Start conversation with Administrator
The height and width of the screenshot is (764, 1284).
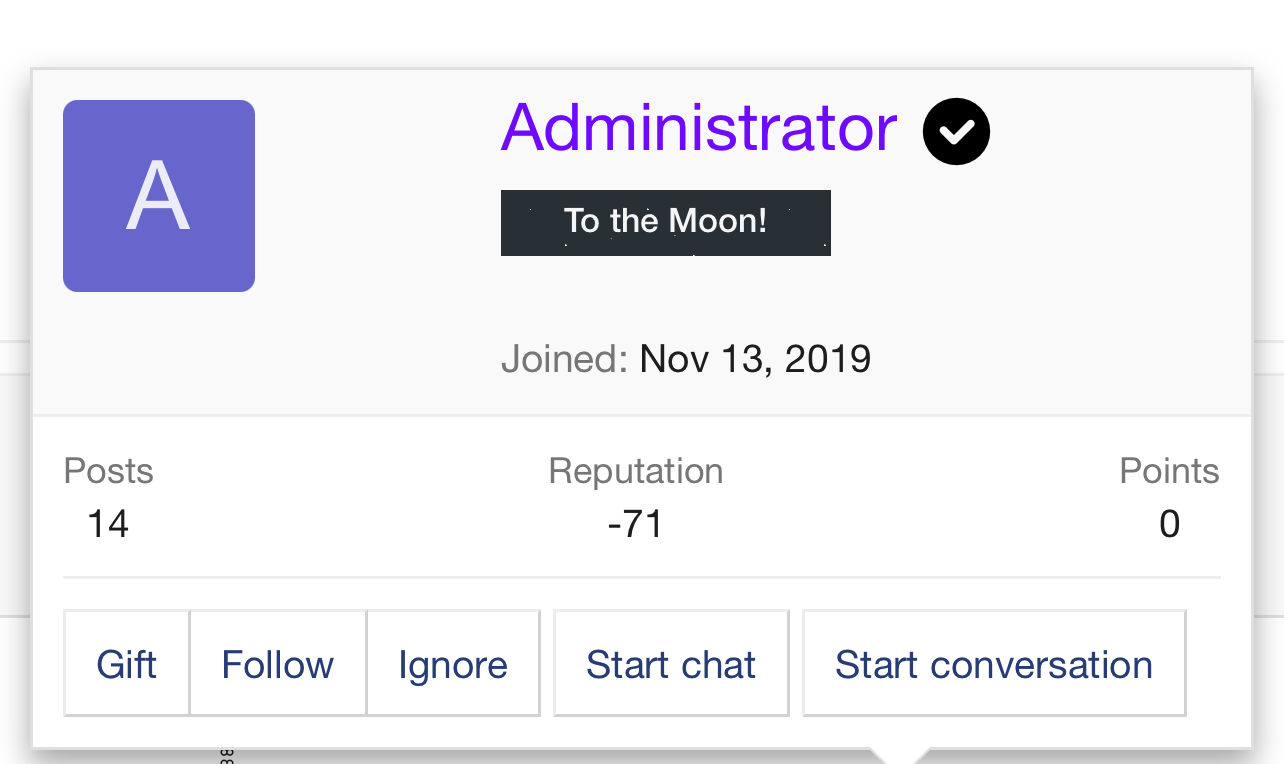tap(994, 664)
